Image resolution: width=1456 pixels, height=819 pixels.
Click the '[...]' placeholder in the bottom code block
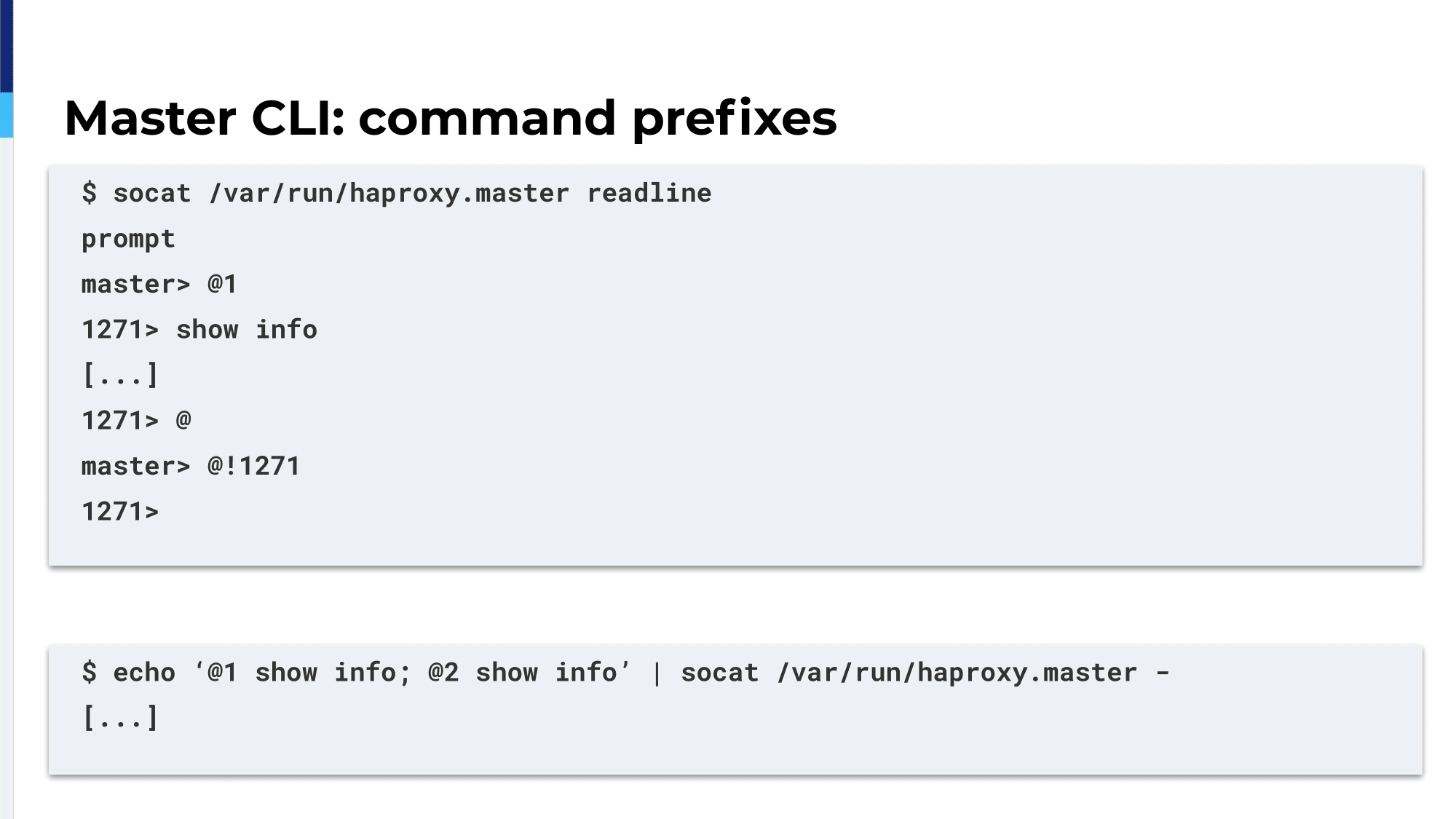pos(120,718)
